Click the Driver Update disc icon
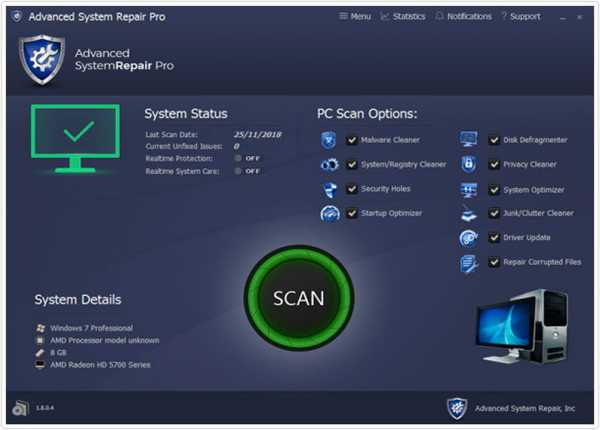Image resolution: width=600 pixels, height=430 pixels. pos(468,238)
